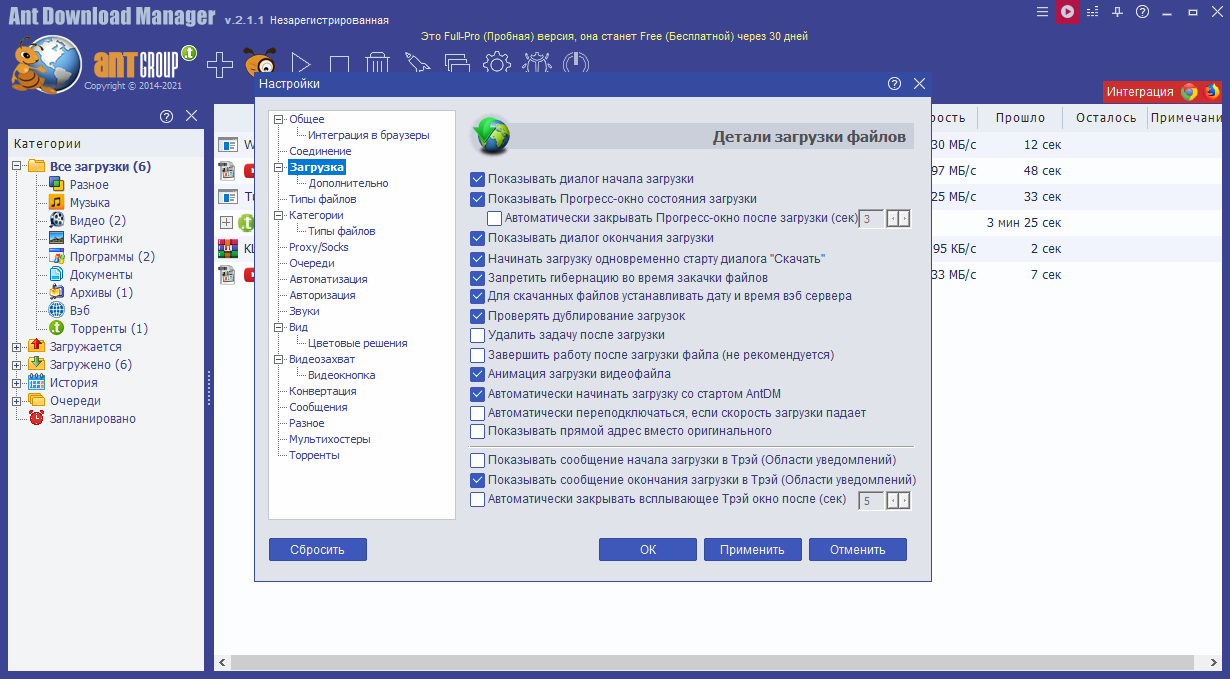This screenshot has height=679, width=1230.
Task: Toggle Показывать диалог окончания загрузки
Action: 477,238
